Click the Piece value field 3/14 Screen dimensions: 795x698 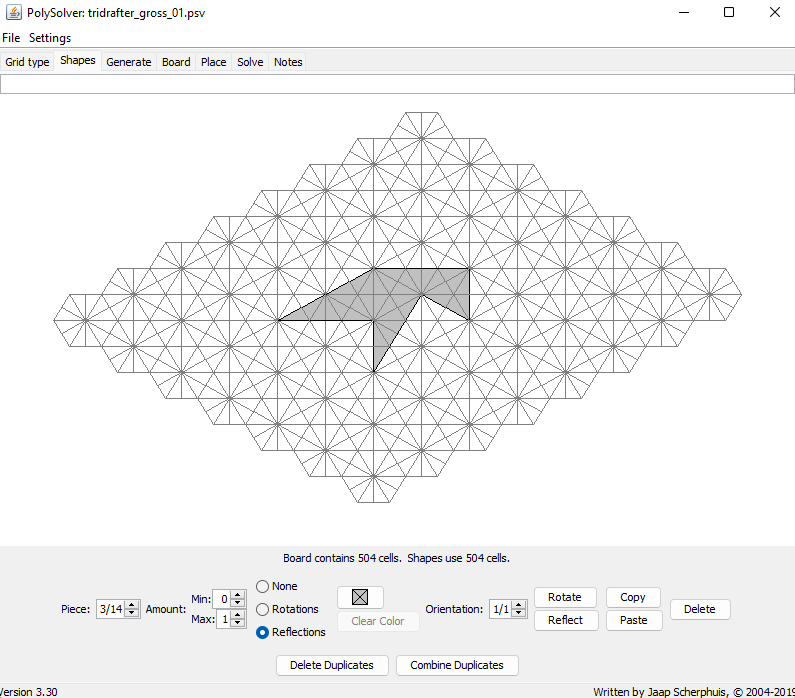coord(111,609)
